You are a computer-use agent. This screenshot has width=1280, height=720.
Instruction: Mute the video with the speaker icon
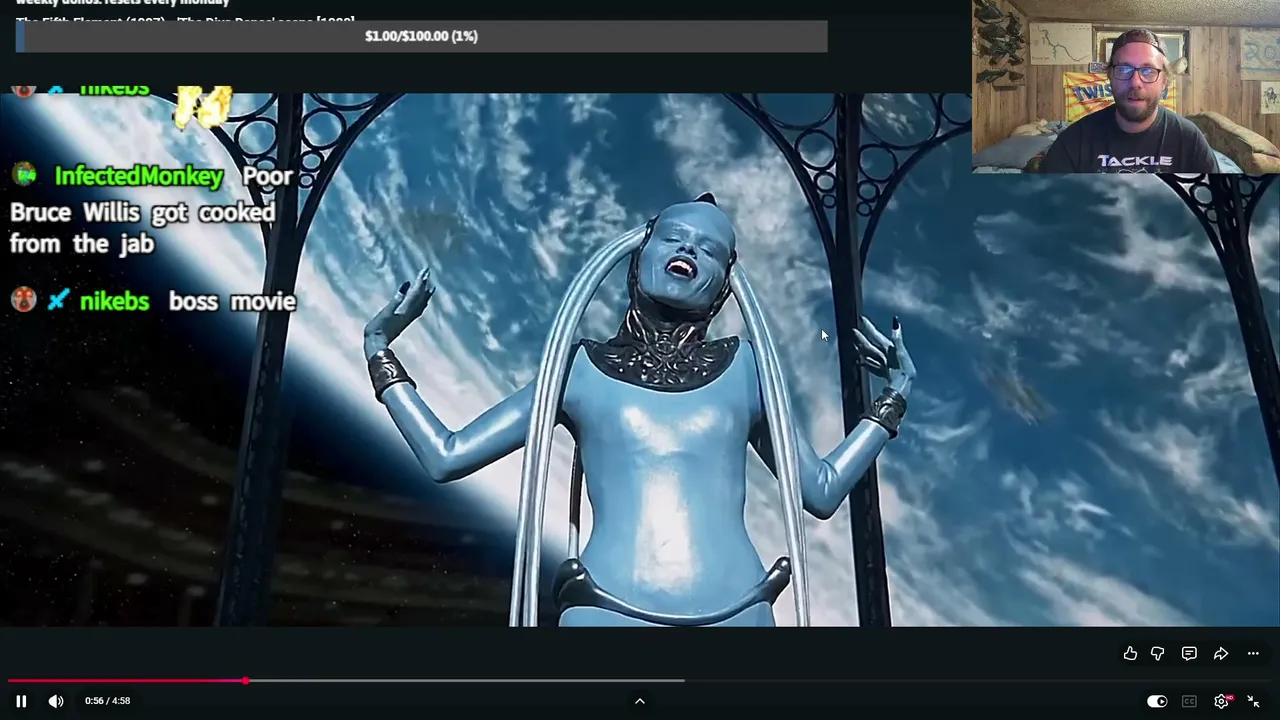coord(56,701)
